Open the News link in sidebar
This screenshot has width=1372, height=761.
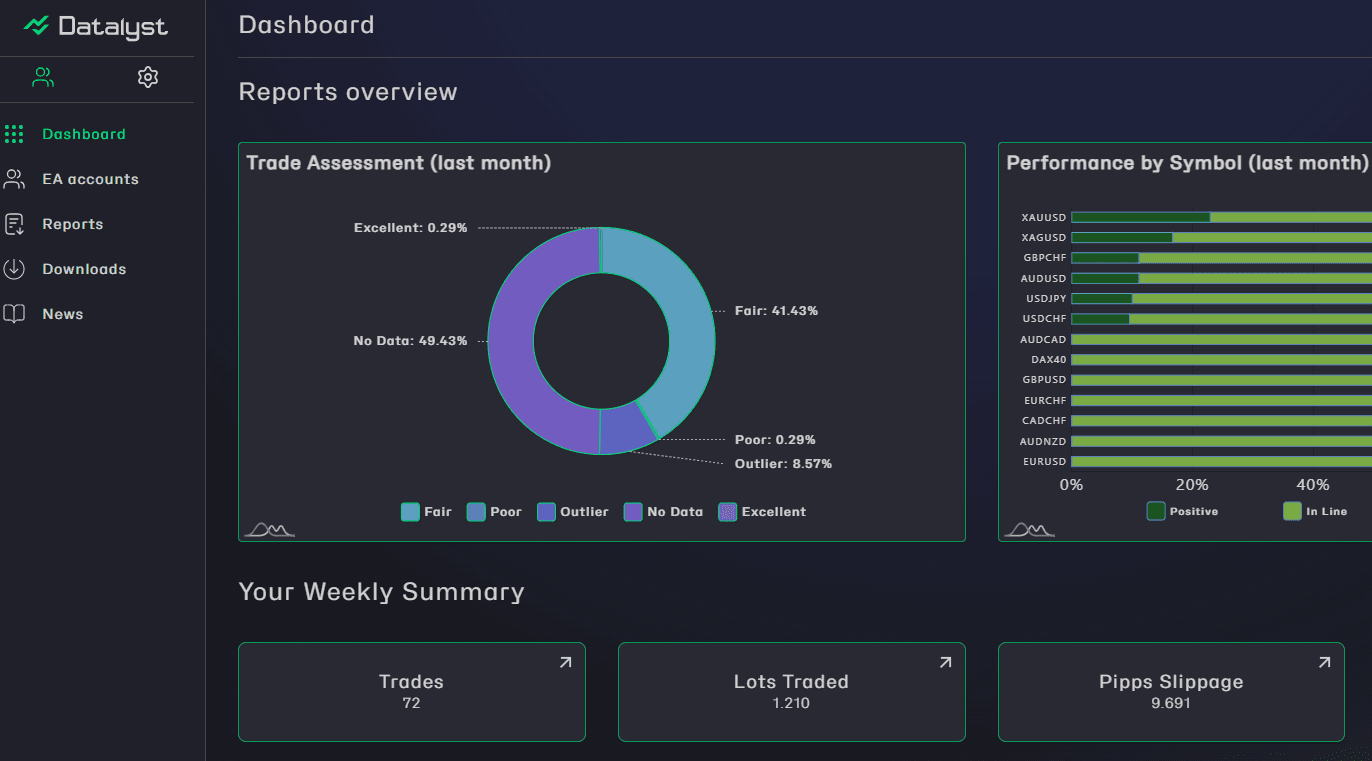[x=62, y=314]
